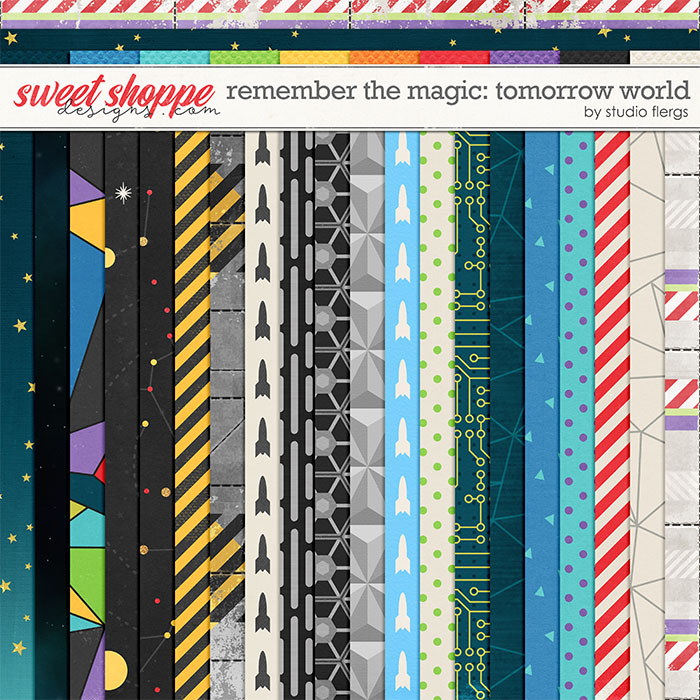The image size is (700, 700).
Task: Select the cream paper with dark rockets
Action: click(x=262, y=416)
